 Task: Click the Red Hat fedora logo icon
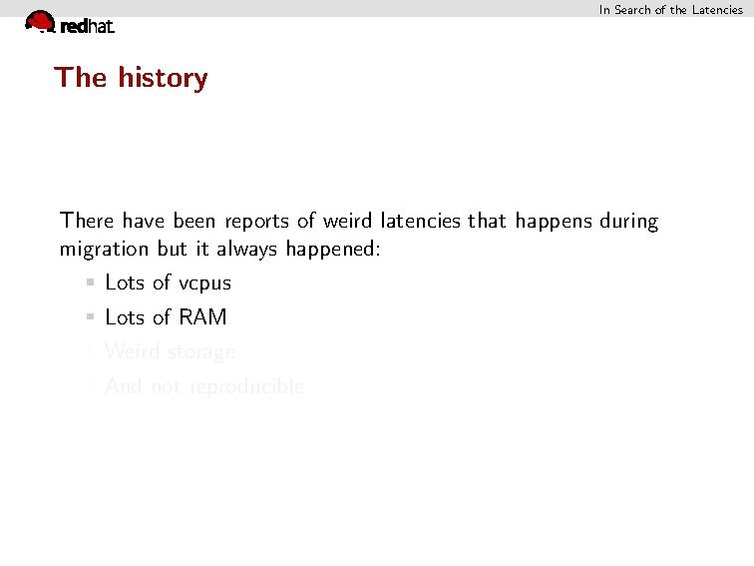(39, 21)
